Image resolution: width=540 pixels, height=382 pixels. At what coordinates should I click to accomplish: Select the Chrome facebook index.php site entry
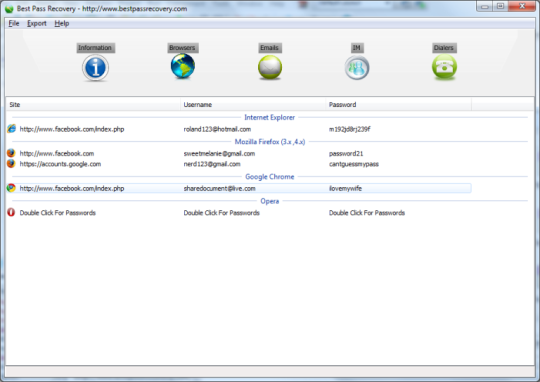coord(72,188)
